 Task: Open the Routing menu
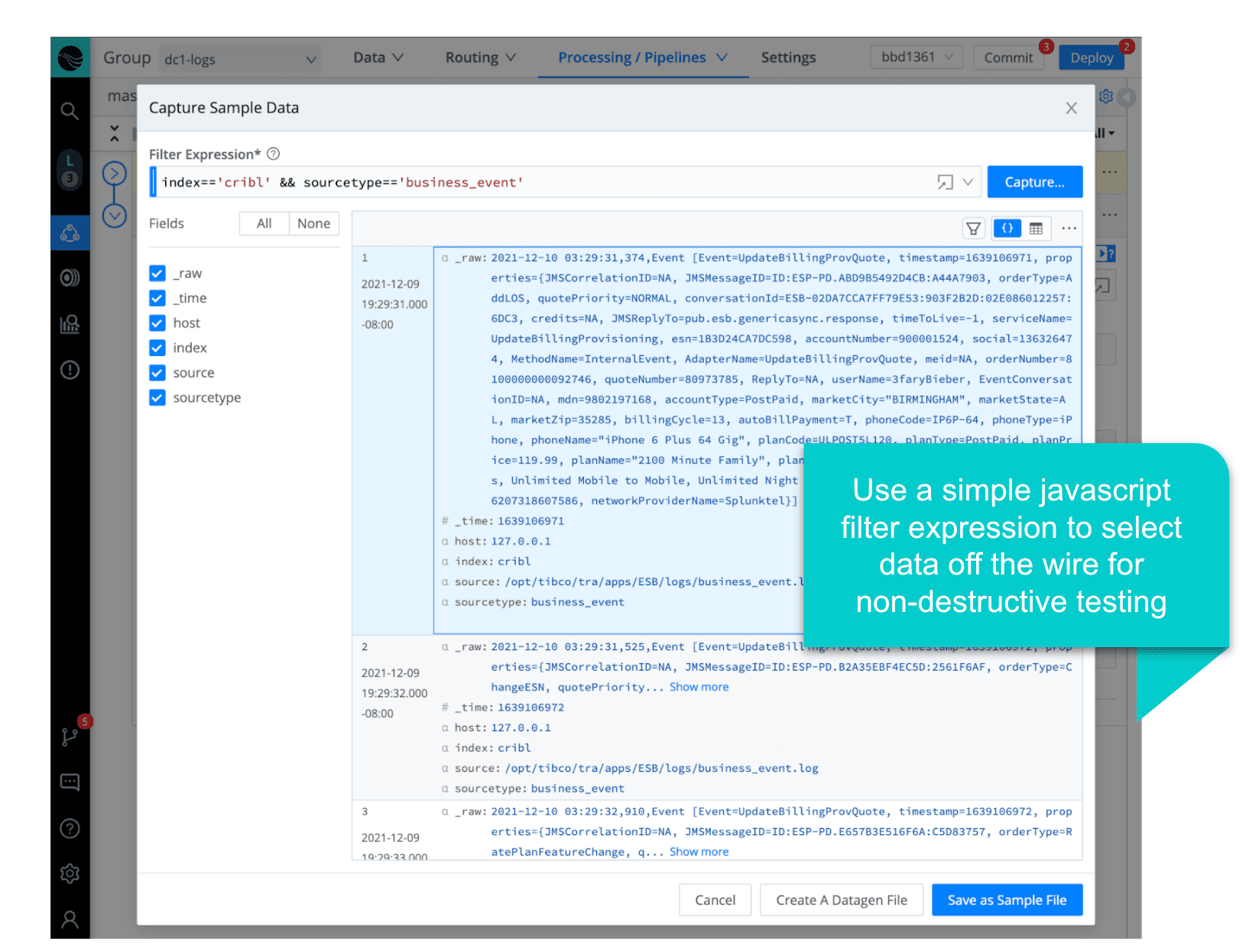coord(480,58)
